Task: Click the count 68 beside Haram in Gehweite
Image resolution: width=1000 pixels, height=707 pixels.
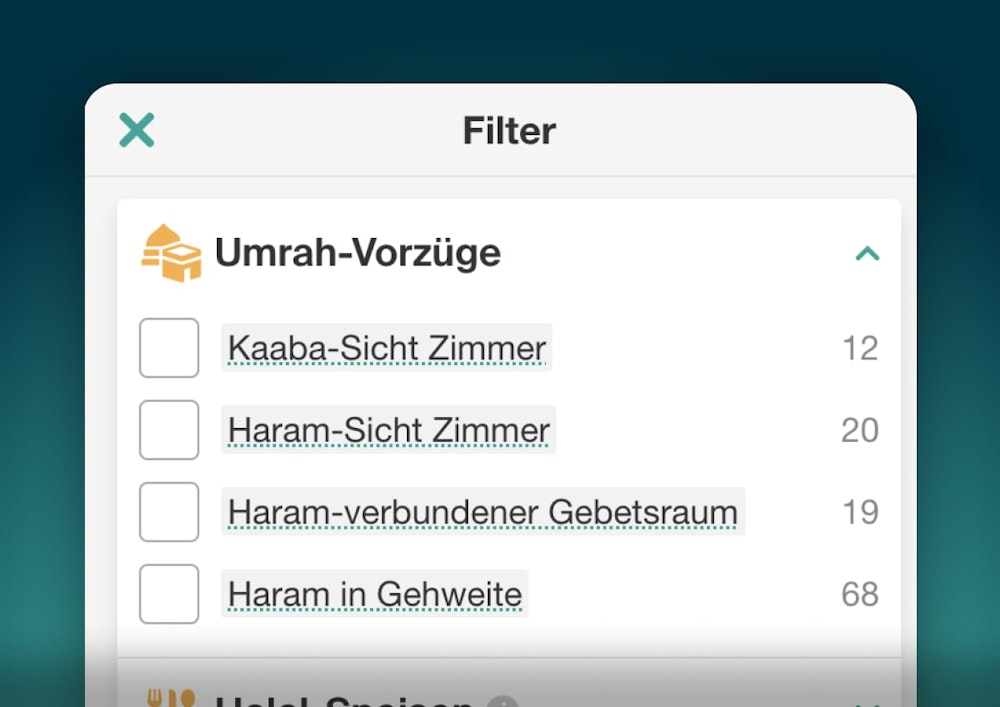Action: [x=860, y=594]
